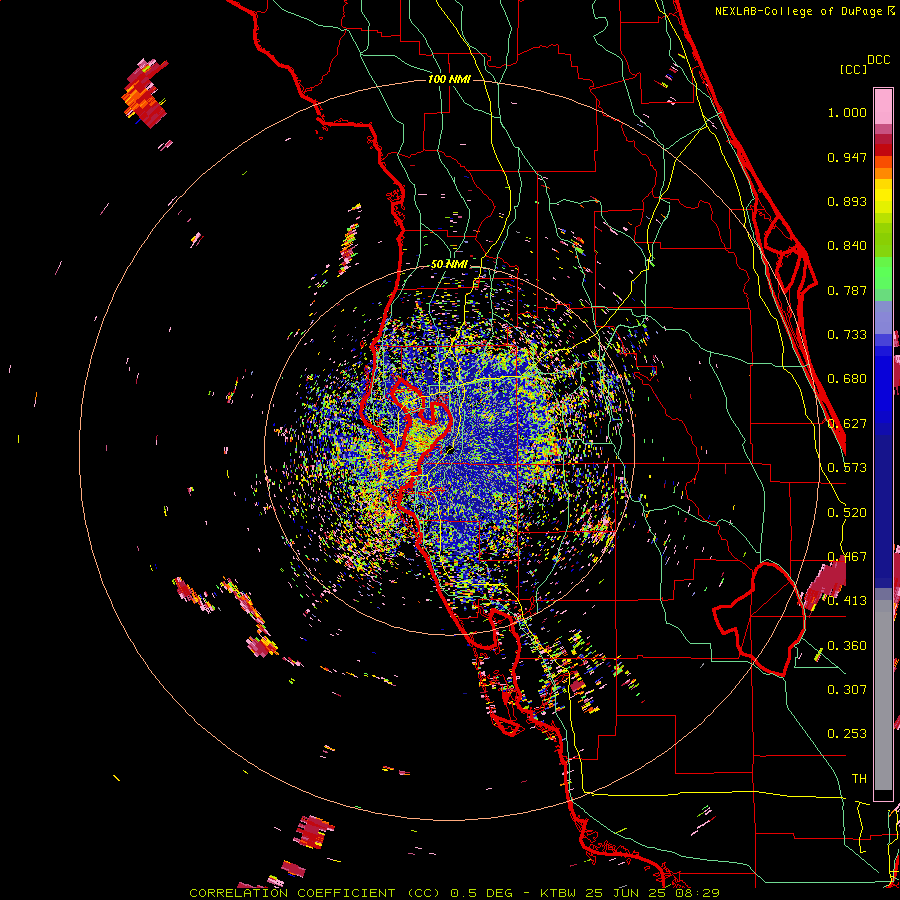Click the 0.947 scale value
900x900 pixels.
coord(847,157)
